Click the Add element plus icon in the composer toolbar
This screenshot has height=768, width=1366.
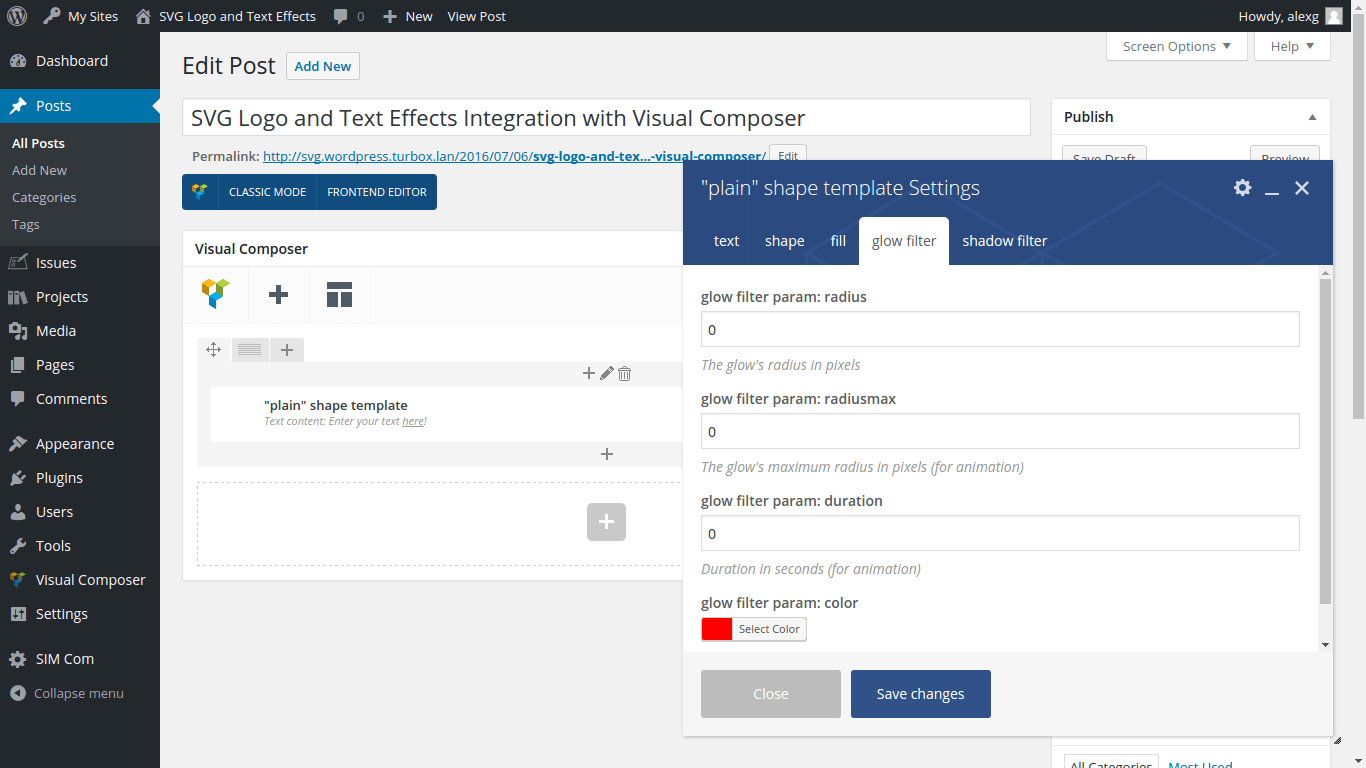point(279,294)
